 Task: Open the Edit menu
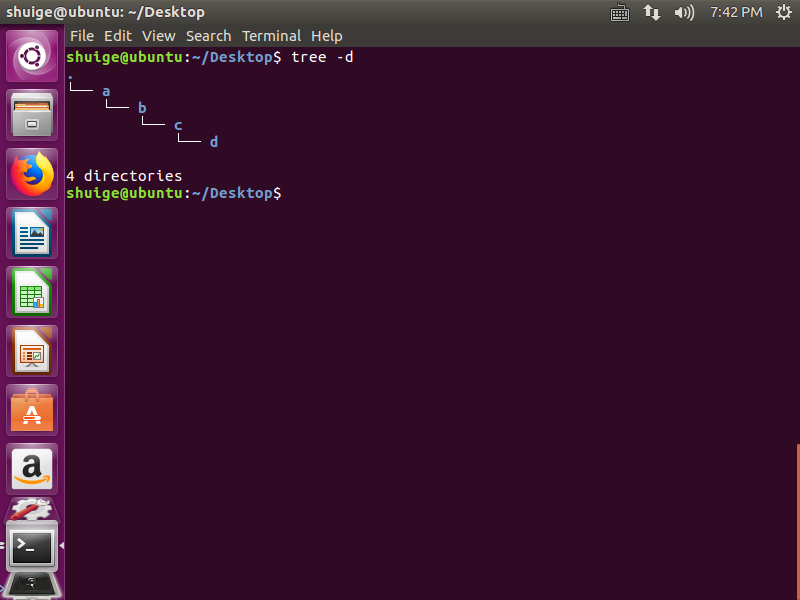(x=118, y=36)
